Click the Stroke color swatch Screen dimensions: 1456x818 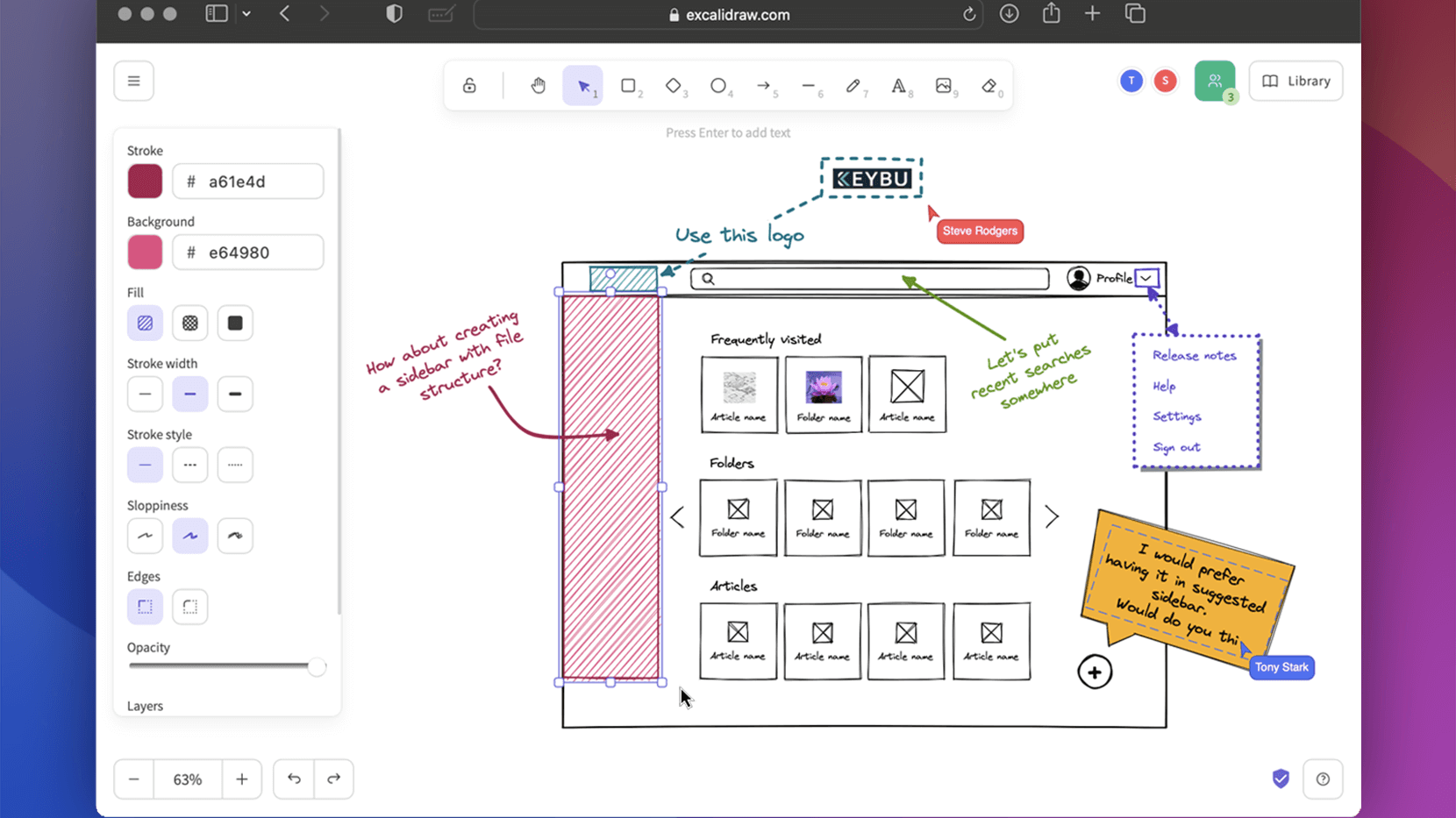tap(145, 181)
